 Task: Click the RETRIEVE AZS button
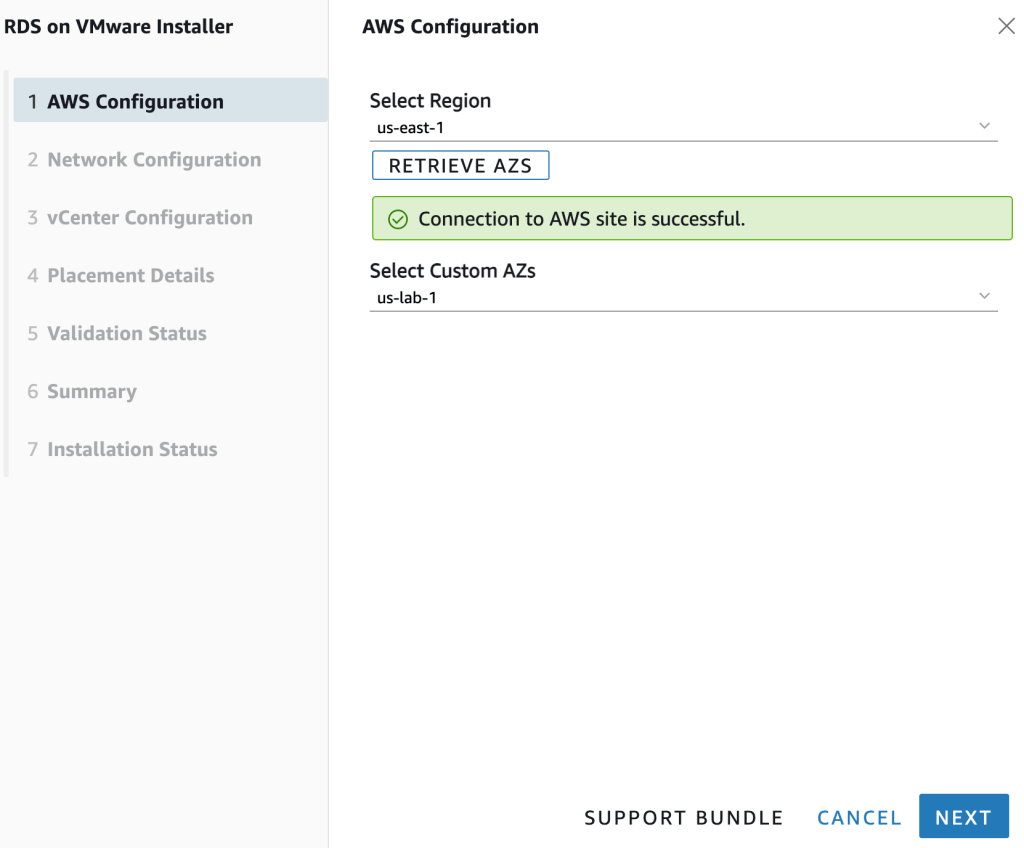point(460,165)
